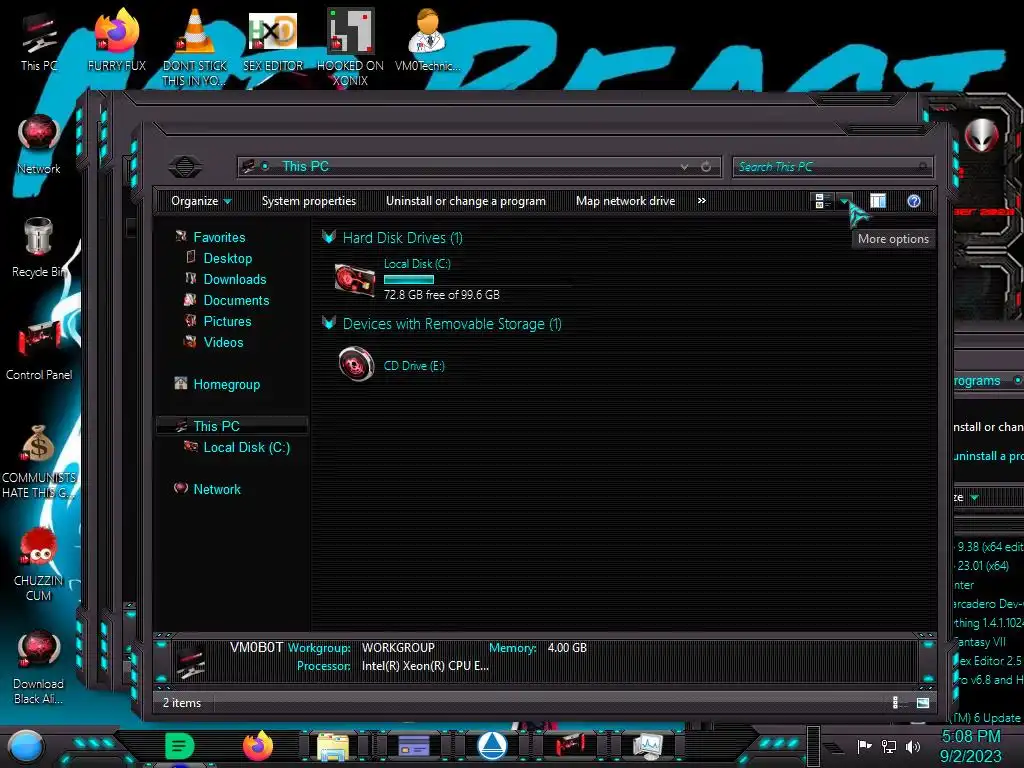
Task: Open the HOOKED ON XONIX desktop icon
Action: 350,47
